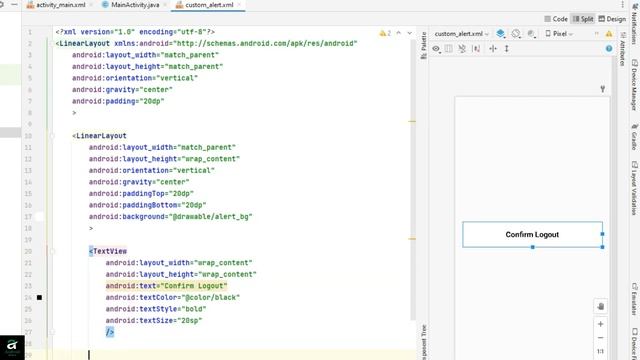
Task: Open the Layout Validation tool window
Action: [635, 188]
